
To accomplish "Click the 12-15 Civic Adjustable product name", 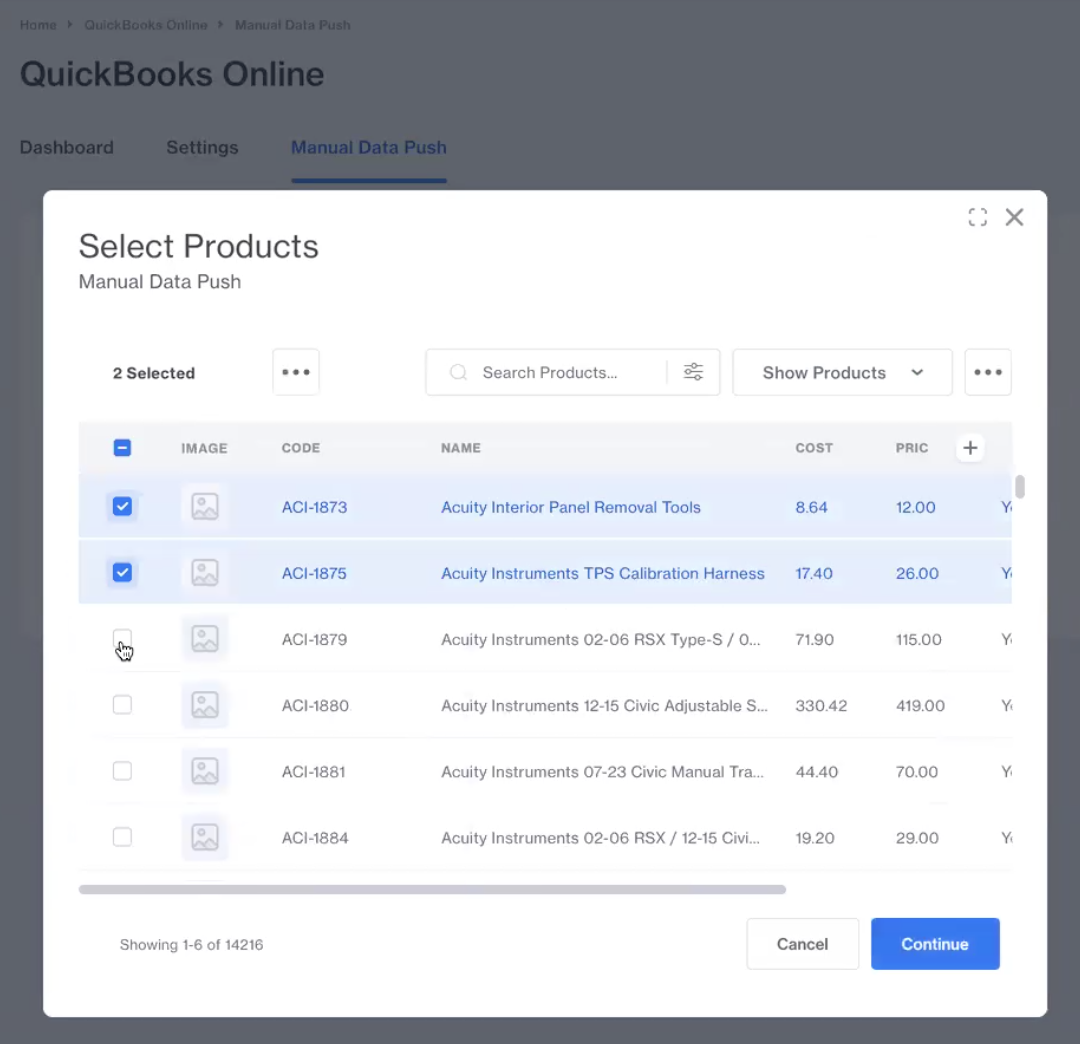I will (604, 705).
